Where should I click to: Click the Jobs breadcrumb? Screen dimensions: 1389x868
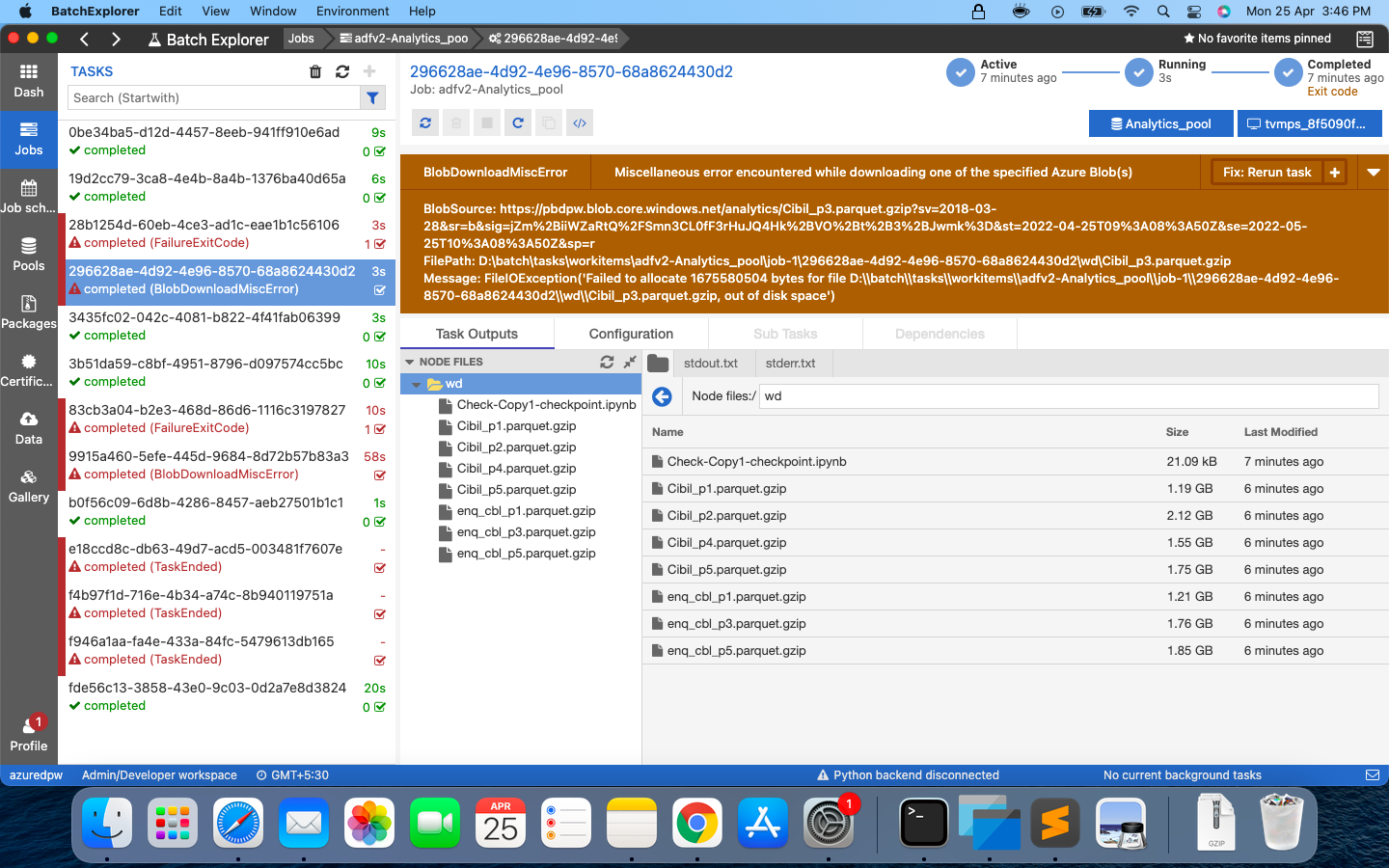click(301, 39)
